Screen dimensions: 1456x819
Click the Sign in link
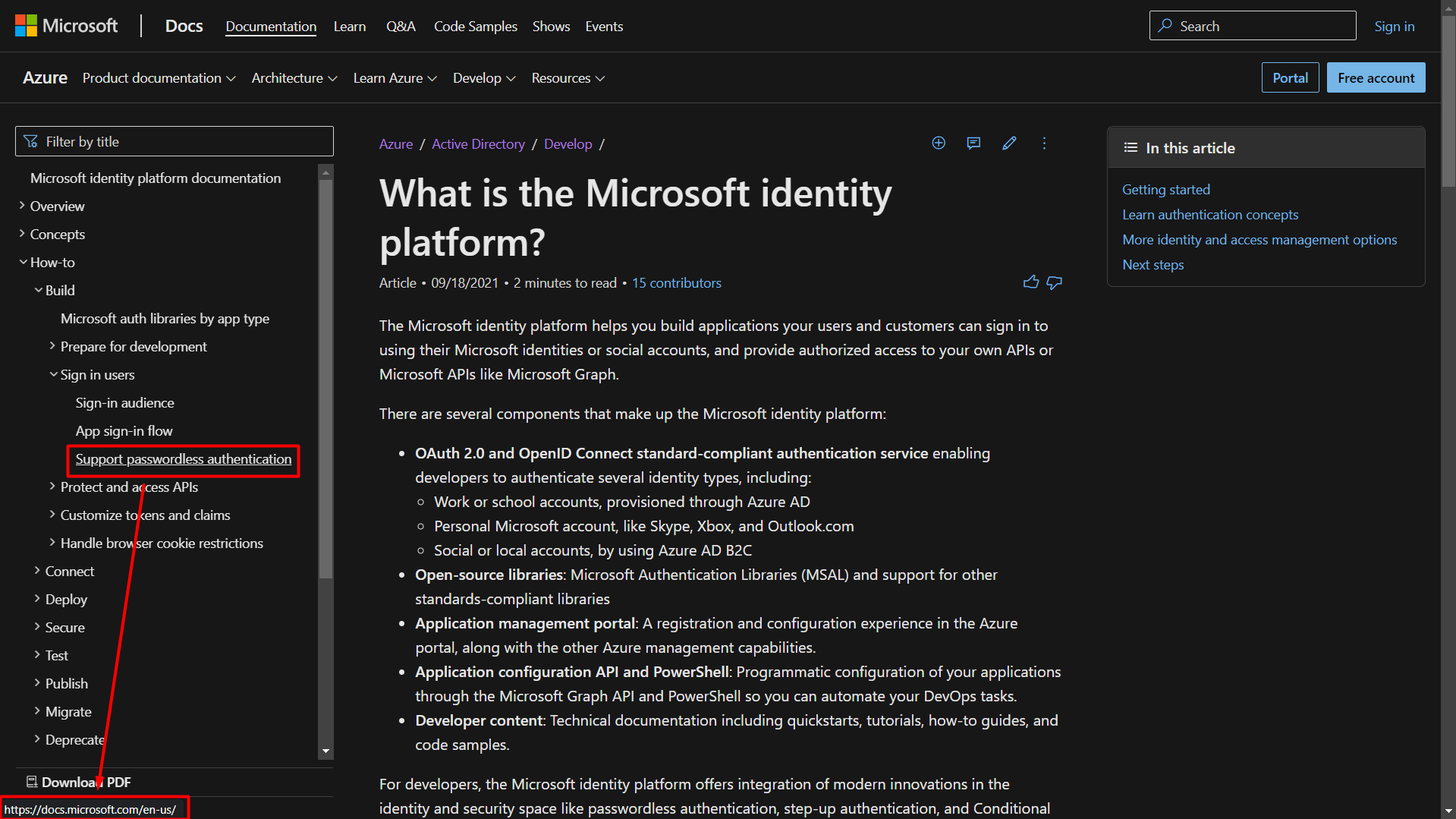pyautogui.click(x=1395, y=27)
